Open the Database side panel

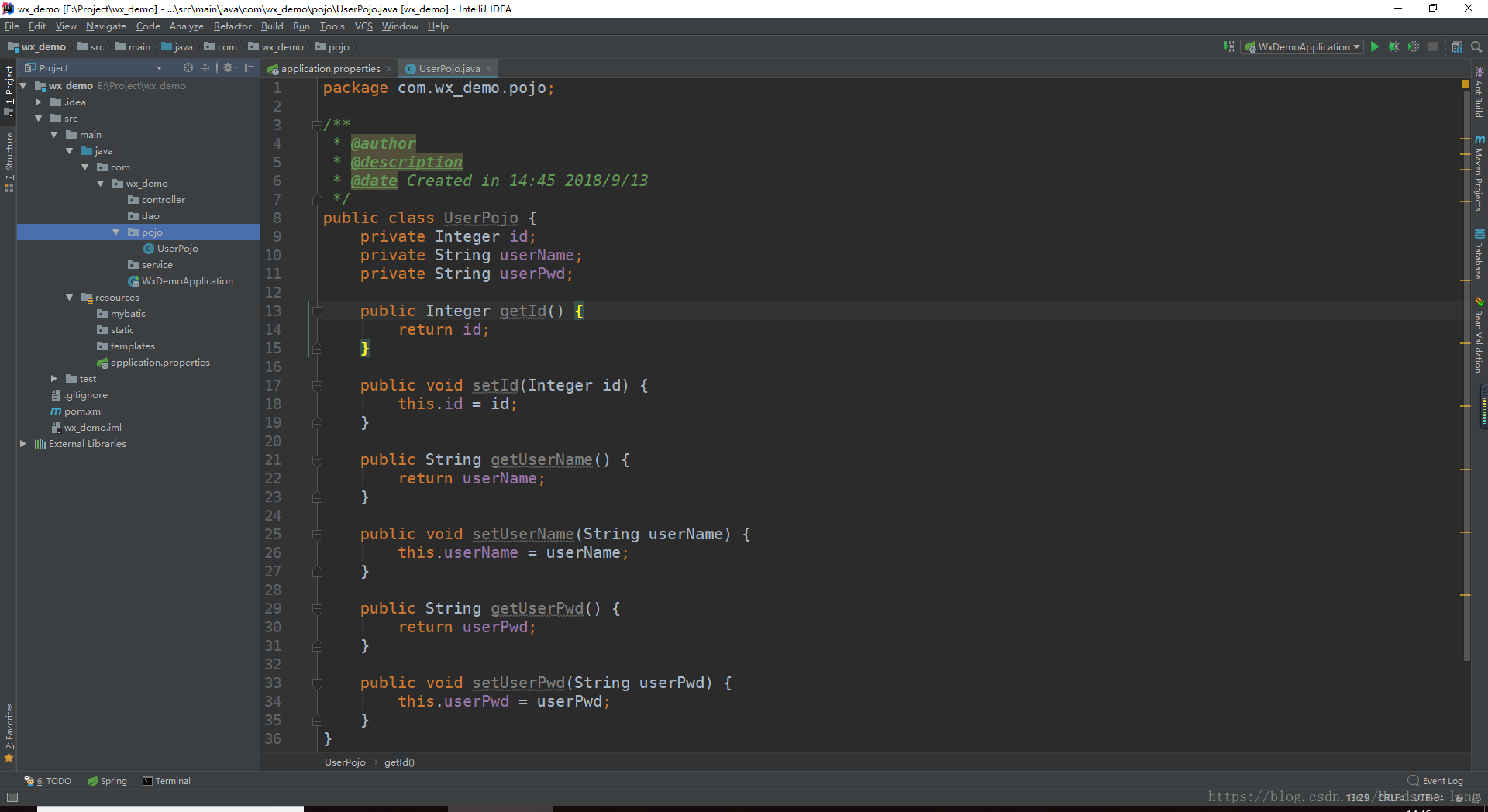click(1479, 253)
